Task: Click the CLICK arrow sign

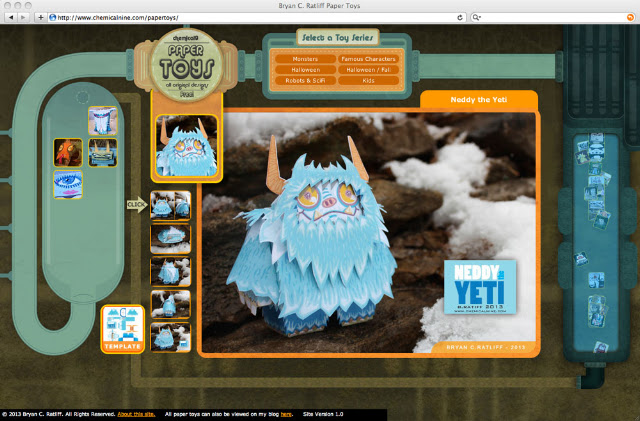Action: point(137,204)
